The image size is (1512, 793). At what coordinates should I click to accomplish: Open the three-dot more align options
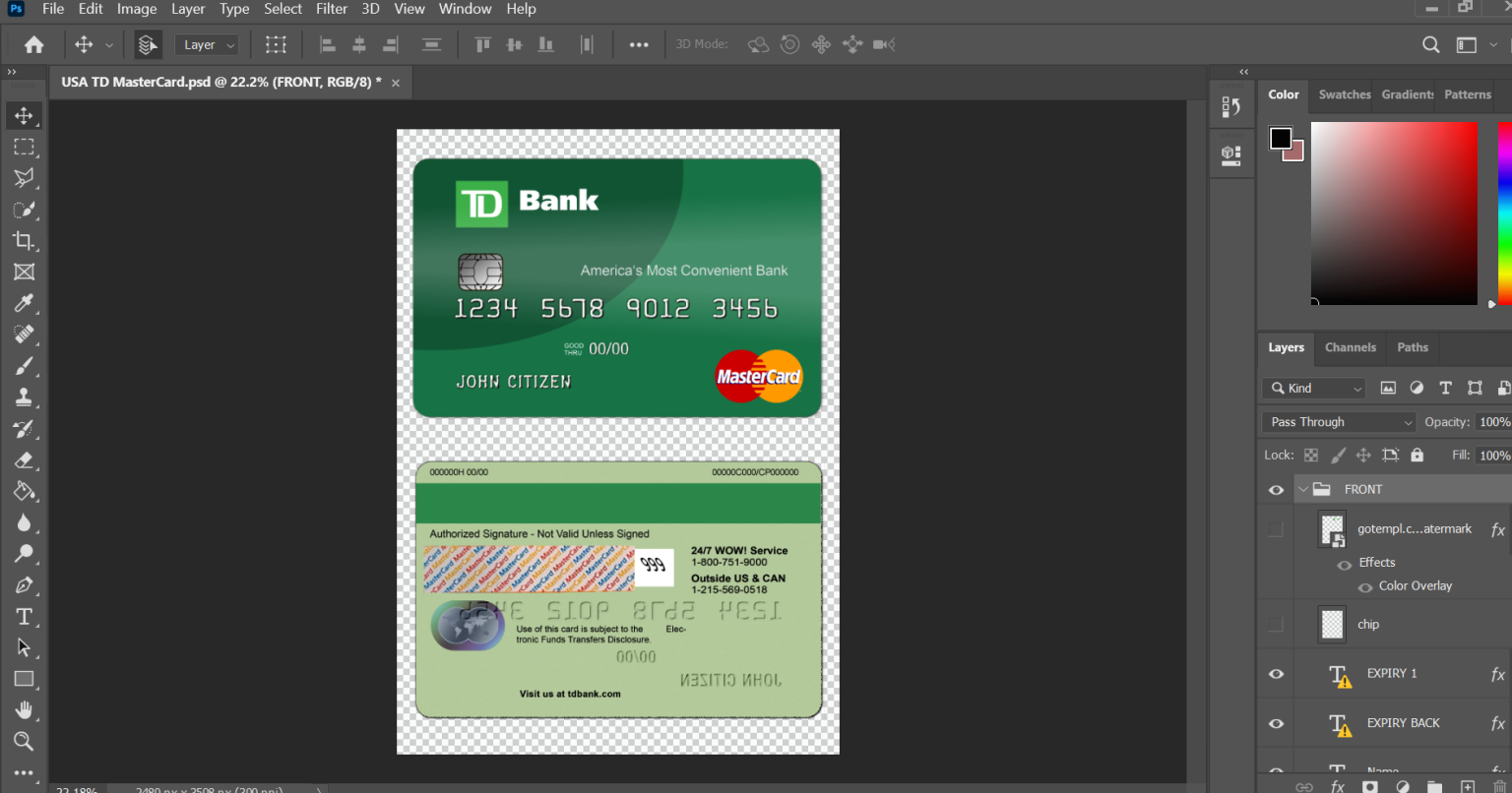(639, 44)
